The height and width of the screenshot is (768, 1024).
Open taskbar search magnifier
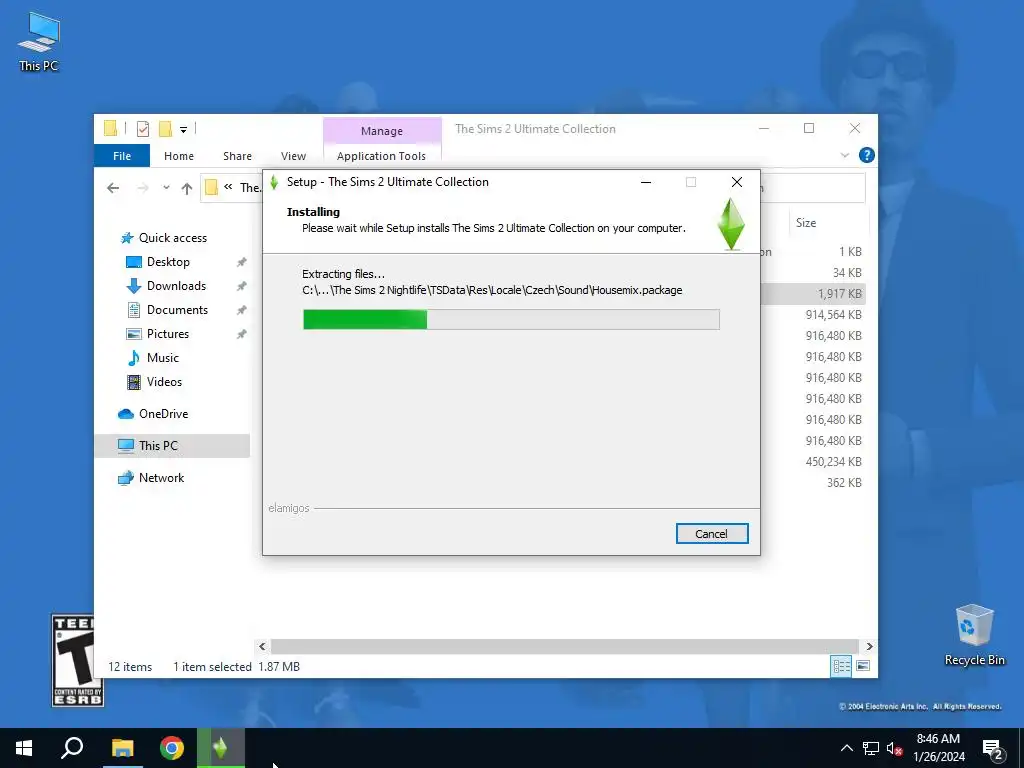[x=72, y=748]
